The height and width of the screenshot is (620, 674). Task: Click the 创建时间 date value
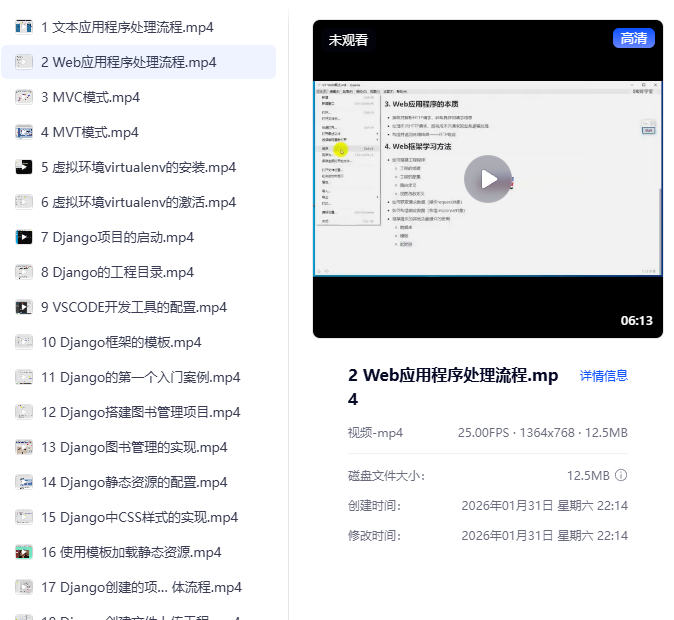tap(545, 506)
